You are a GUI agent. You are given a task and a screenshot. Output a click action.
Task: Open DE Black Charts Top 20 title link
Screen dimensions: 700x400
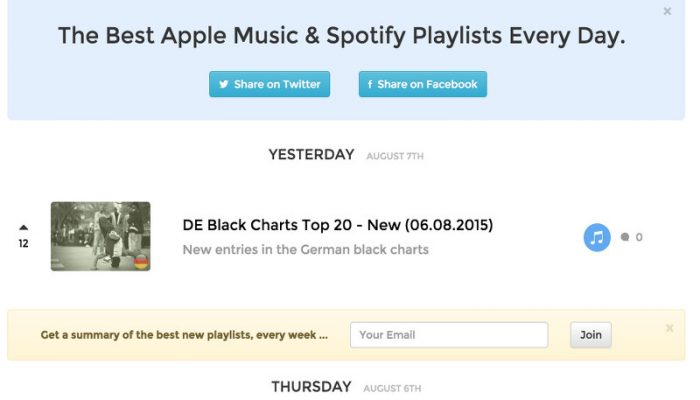[x=338, y=225]
